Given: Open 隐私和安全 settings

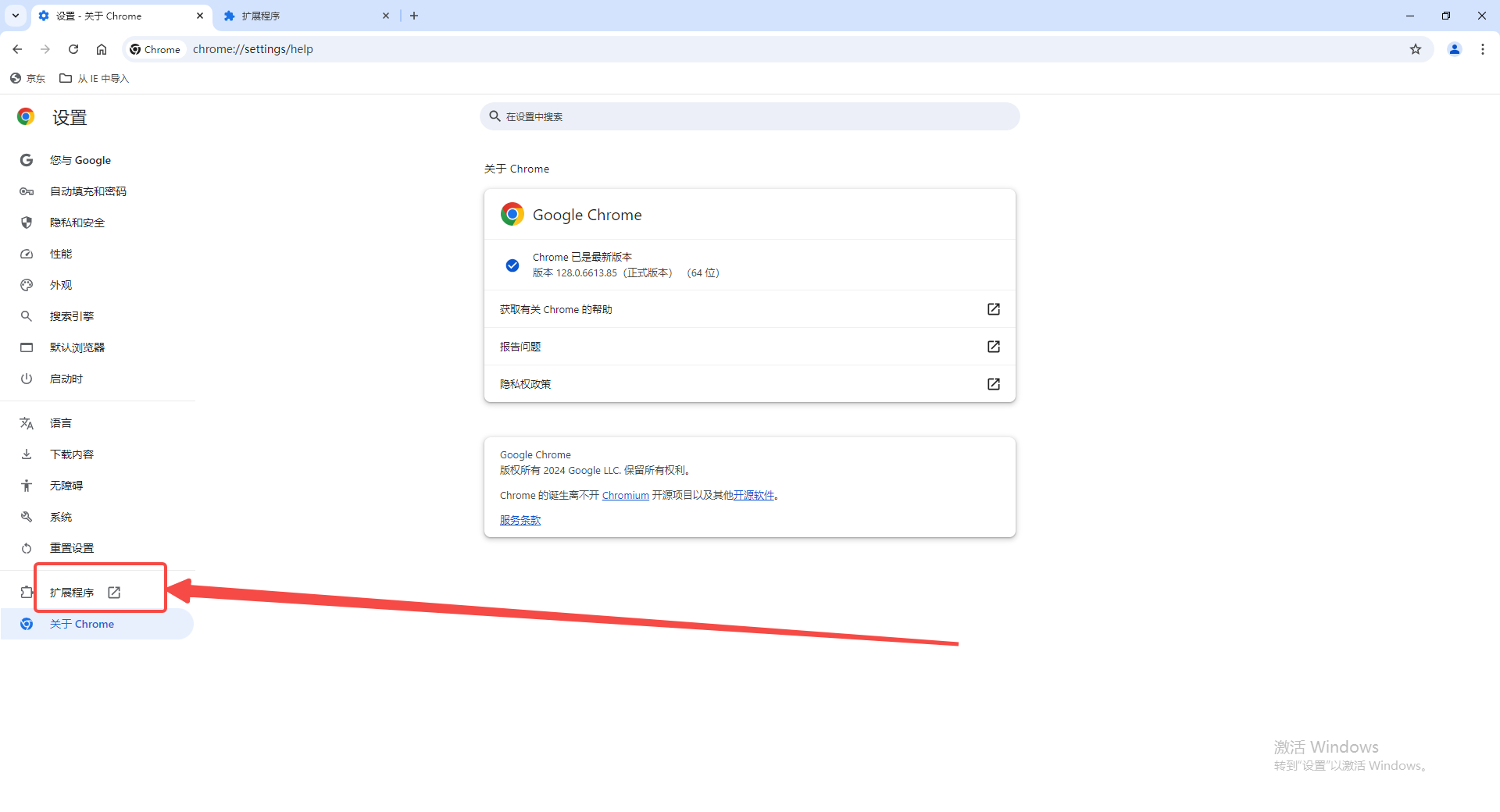Looking at the screenshot, I should click(x=97, y=223).
